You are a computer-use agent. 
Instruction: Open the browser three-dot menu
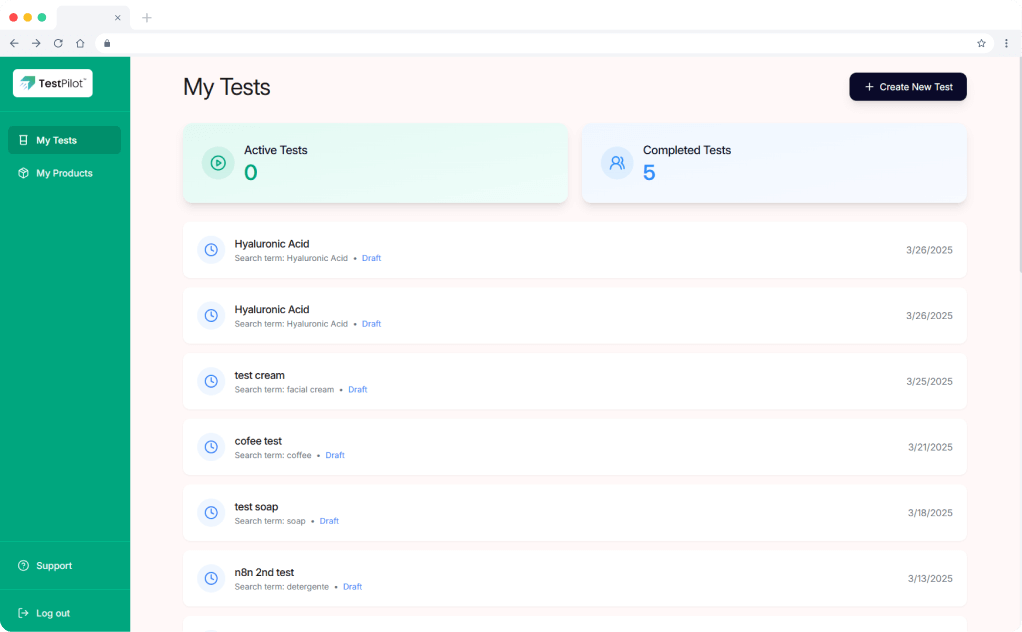pos(1006,43)
